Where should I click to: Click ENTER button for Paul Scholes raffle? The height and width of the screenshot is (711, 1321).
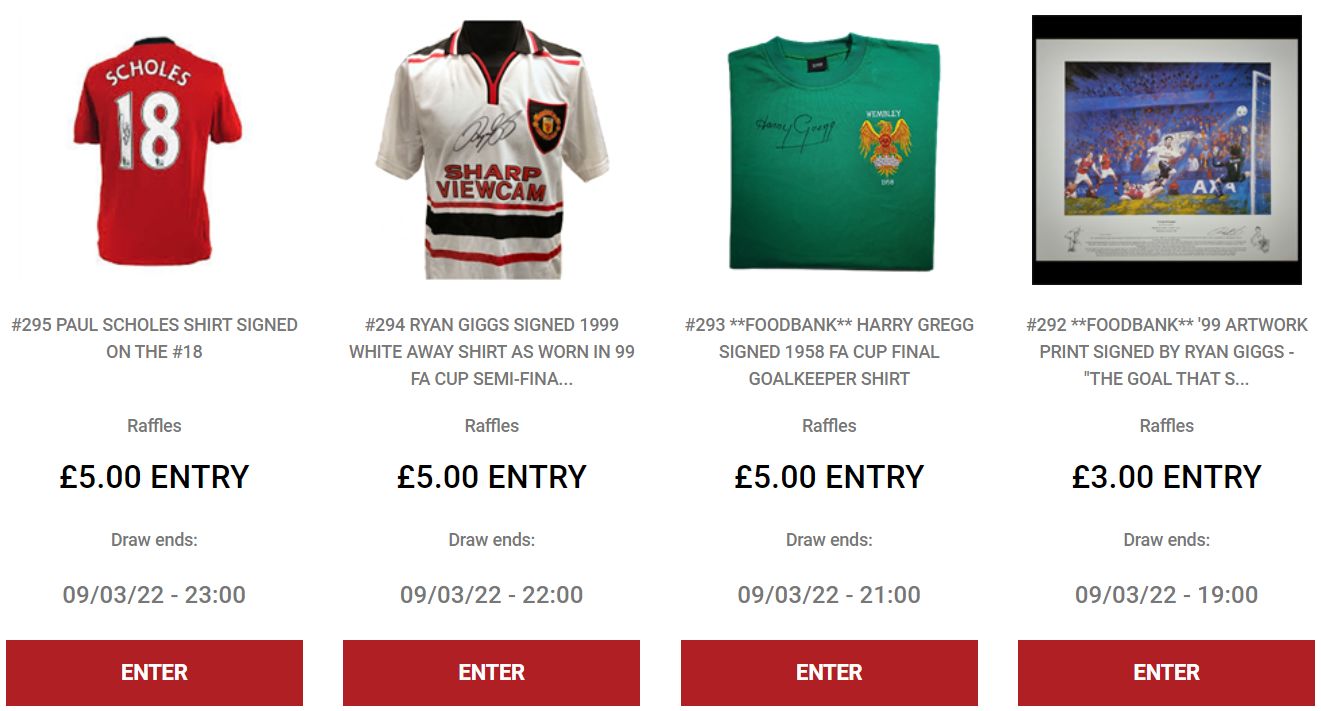coord(154,673)
